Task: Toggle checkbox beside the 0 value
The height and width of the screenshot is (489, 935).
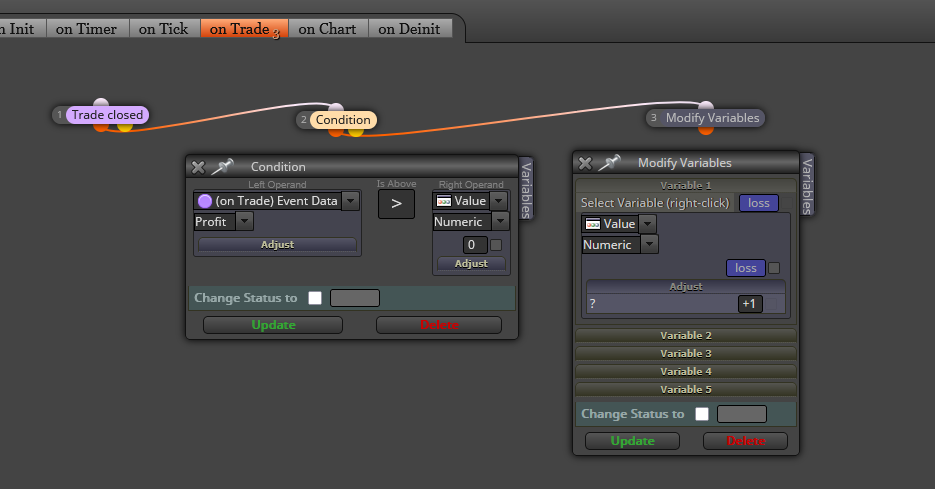Action: point(496,245)
